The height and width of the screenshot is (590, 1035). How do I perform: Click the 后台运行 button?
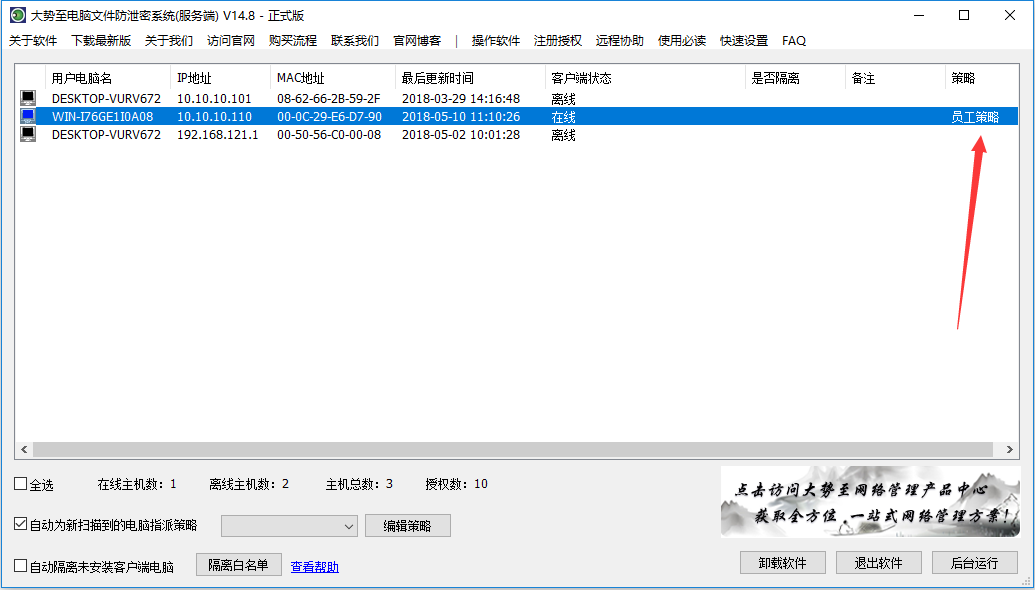[974, 563]
